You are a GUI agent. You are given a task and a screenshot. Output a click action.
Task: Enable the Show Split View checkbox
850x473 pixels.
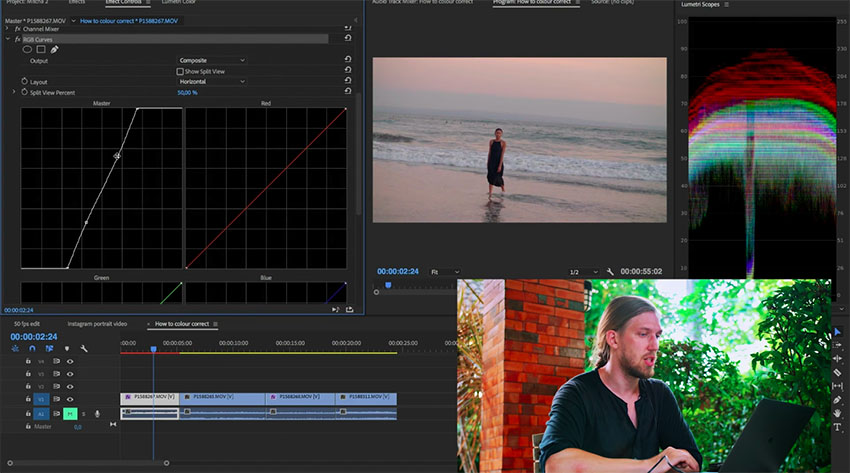tap(180, 71)
